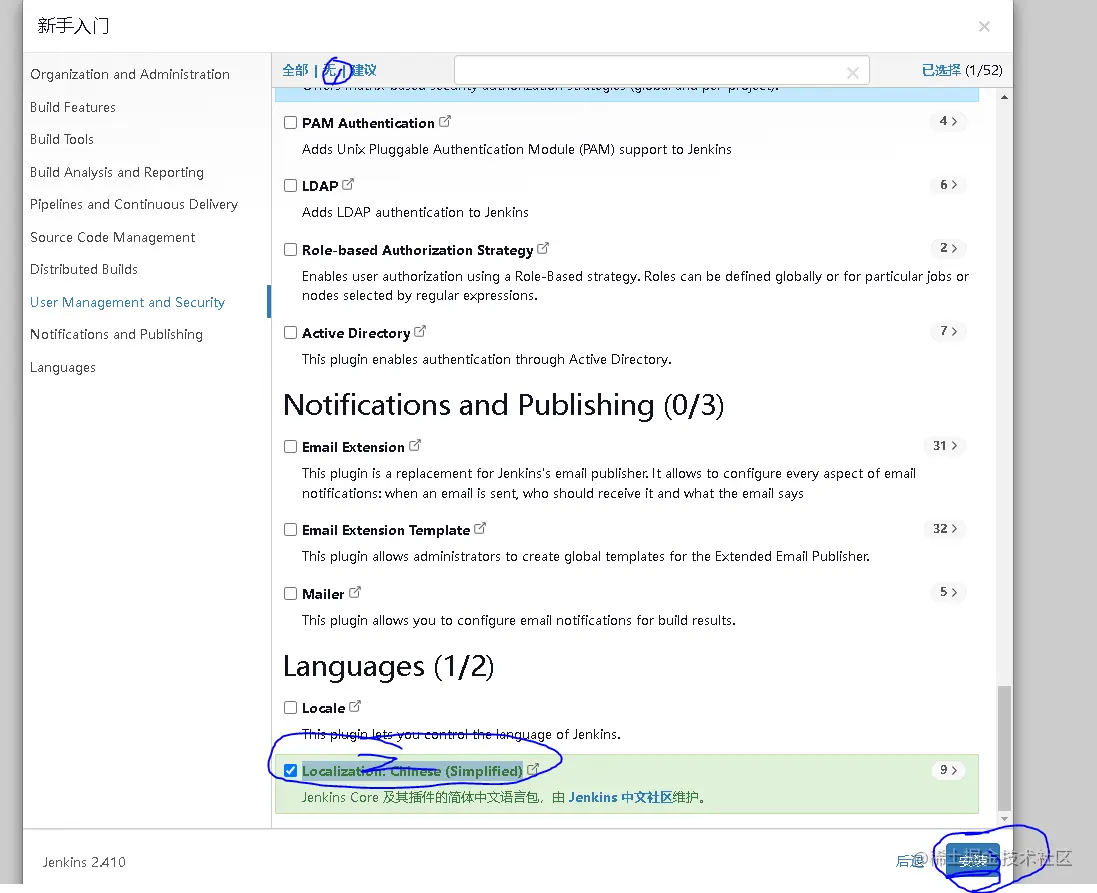Open Source Code Management category
The height and width of the screenshot is (893, 1097).
tap(113, 237)
